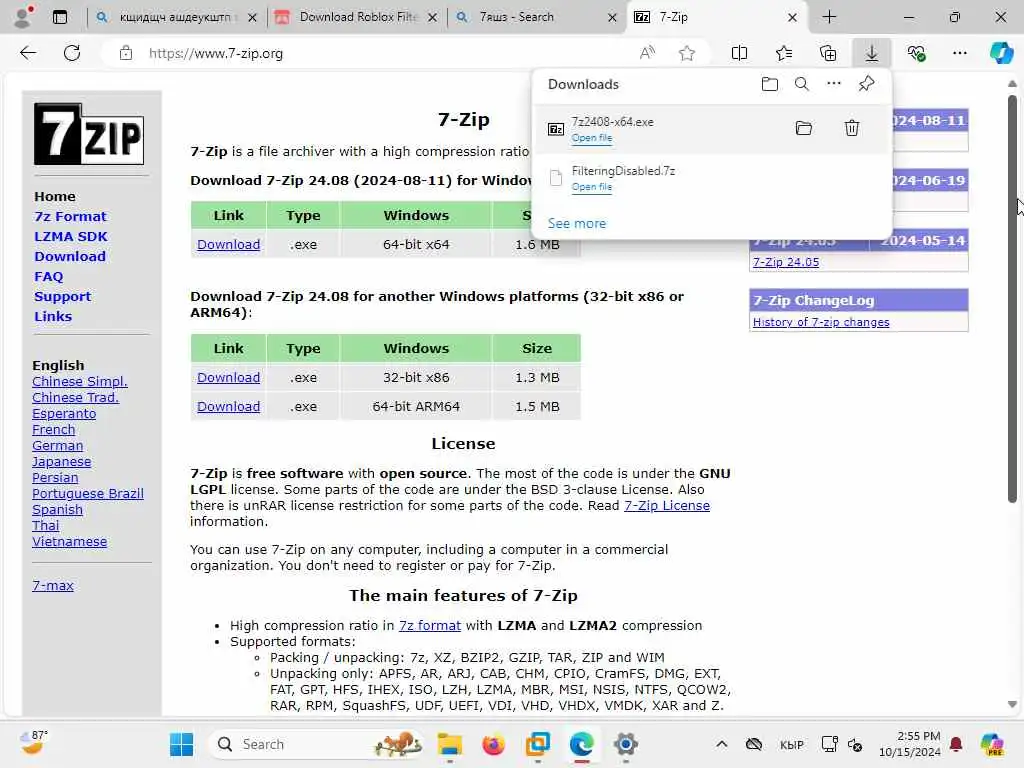Download the 64-bit ARM64 installer
The width and height of the screenshot is (1024, 768).
[229, 406]
